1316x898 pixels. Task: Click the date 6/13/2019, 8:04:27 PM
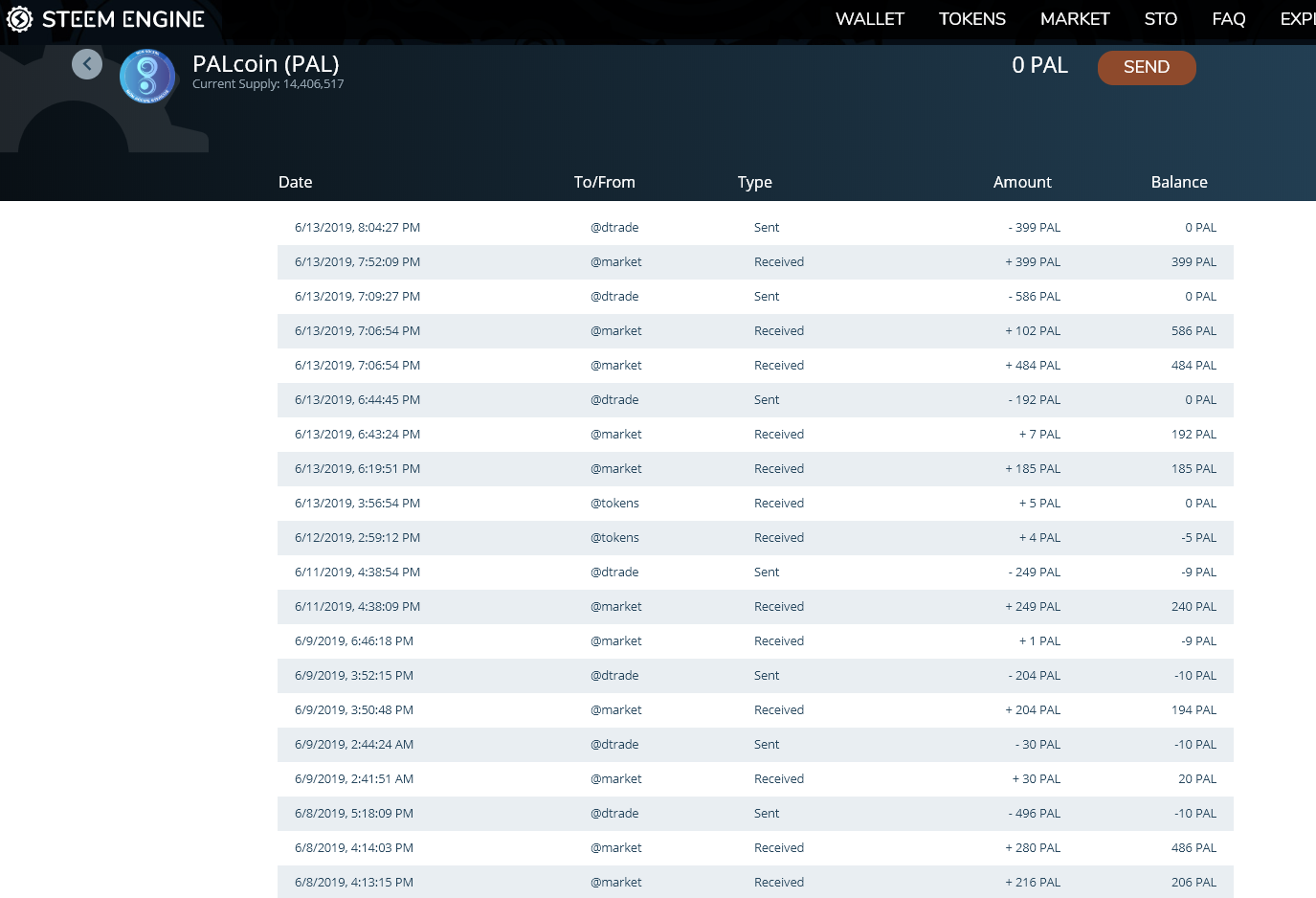coord(358,228)
